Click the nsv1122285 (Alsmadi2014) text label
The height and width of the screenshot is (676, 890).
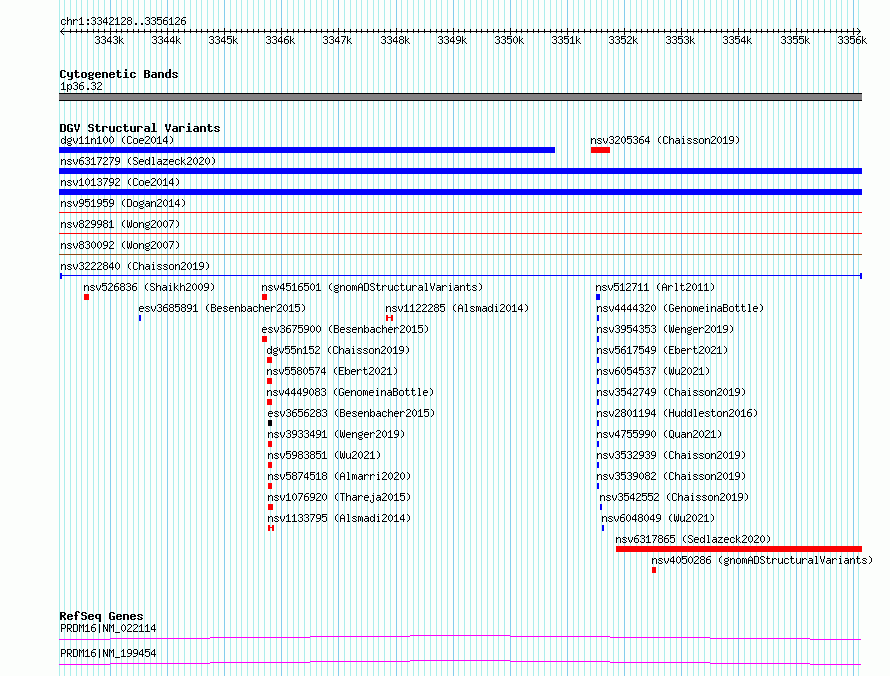pyautogui.click(x=457, y=308)
